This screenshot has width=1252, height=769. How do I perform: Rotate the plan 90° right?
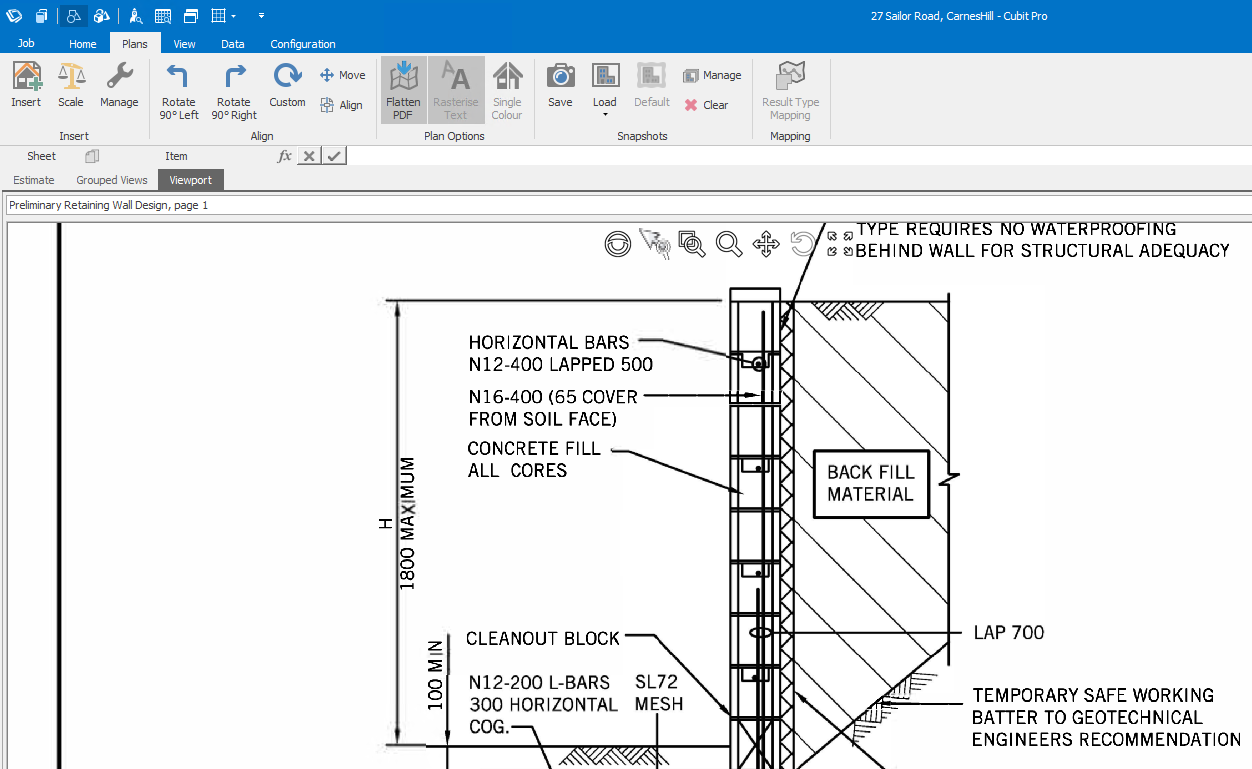tap(234, 90)
